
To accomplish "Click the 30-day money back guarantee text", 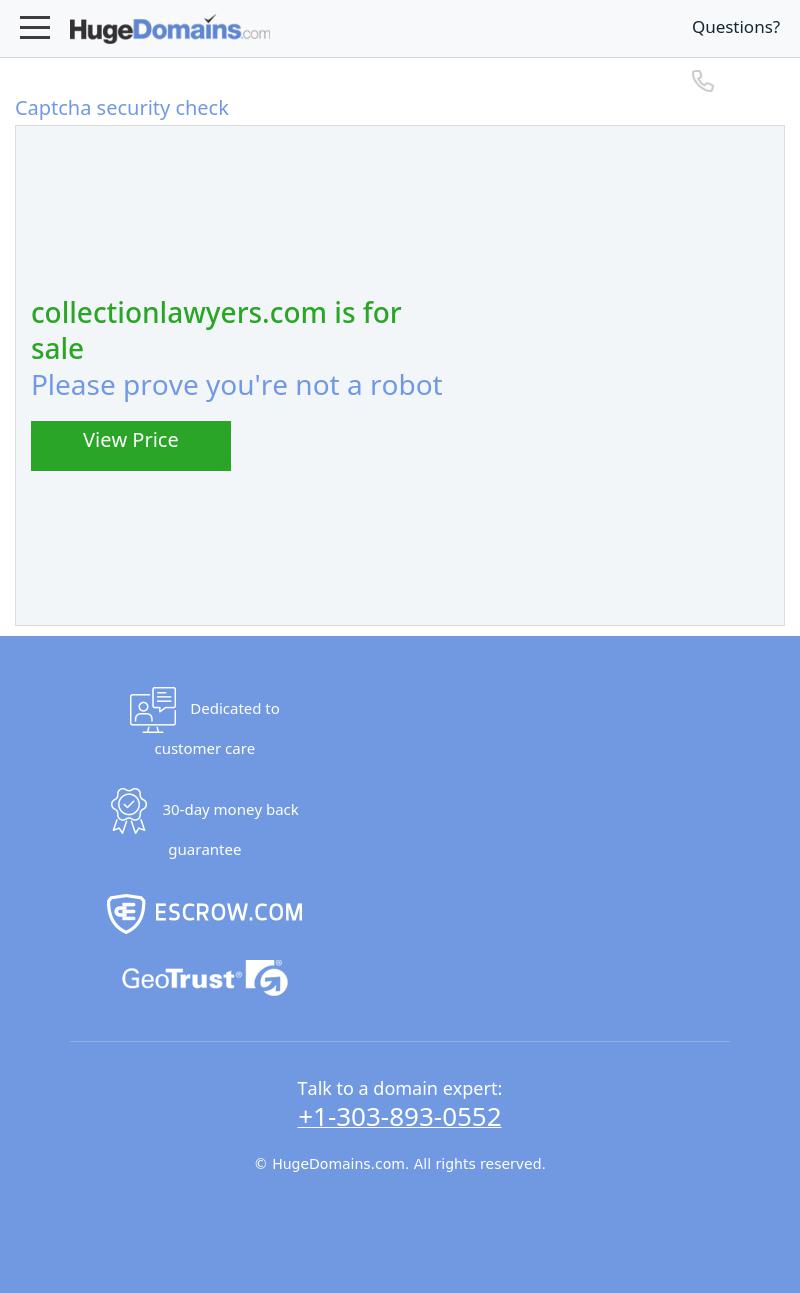I will click(x=231, y=829).
